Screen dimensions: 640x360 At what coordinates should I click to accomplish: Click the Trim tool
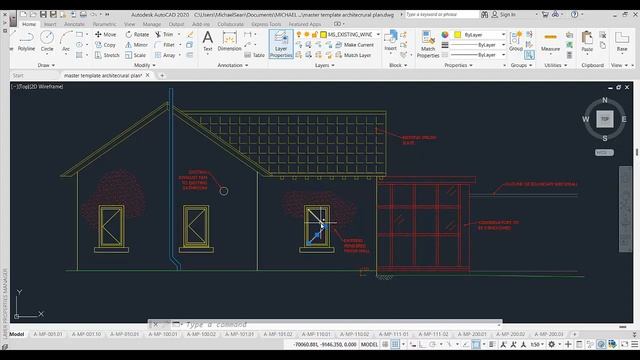point(164,35)
